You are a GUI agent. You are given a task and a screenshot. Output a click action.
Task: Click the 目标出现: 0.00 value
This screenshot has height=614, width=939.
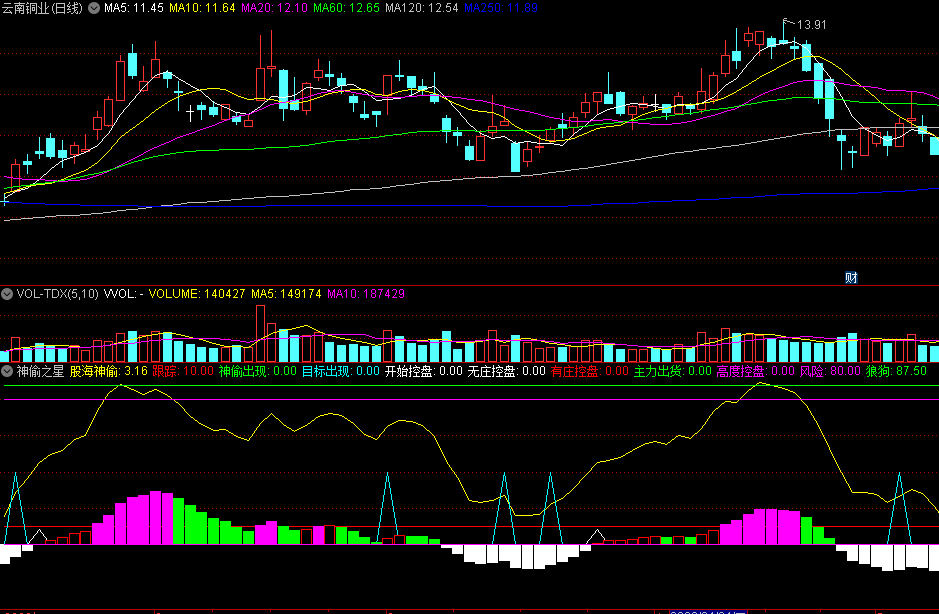pyautogui.click(x=341, y=371)
